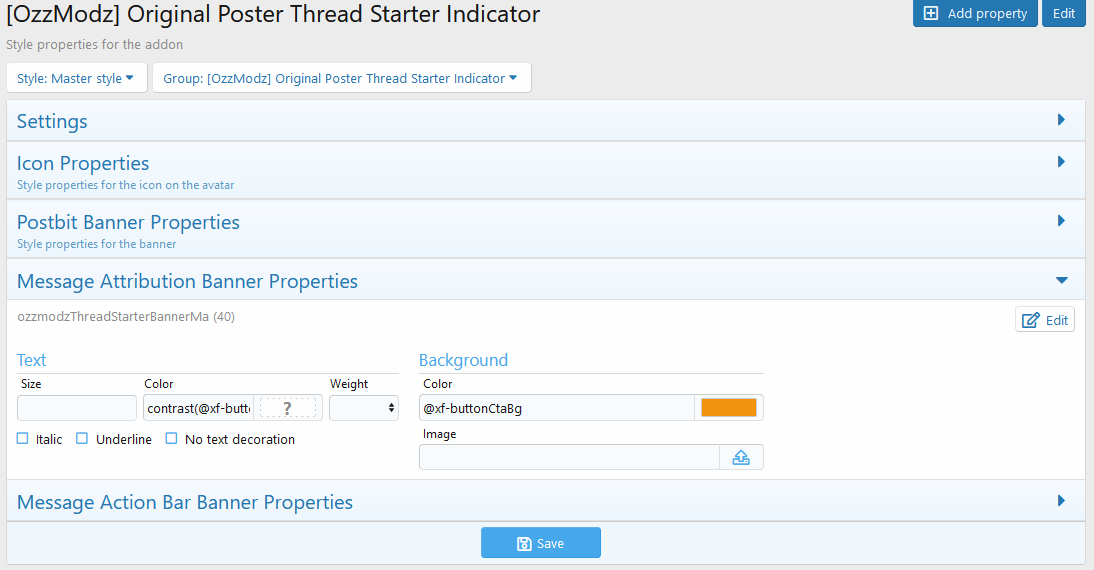Expand Message Action Bar Banner arrow
This screenshot has height=570, width=1094.
(x=1061, y=501)
